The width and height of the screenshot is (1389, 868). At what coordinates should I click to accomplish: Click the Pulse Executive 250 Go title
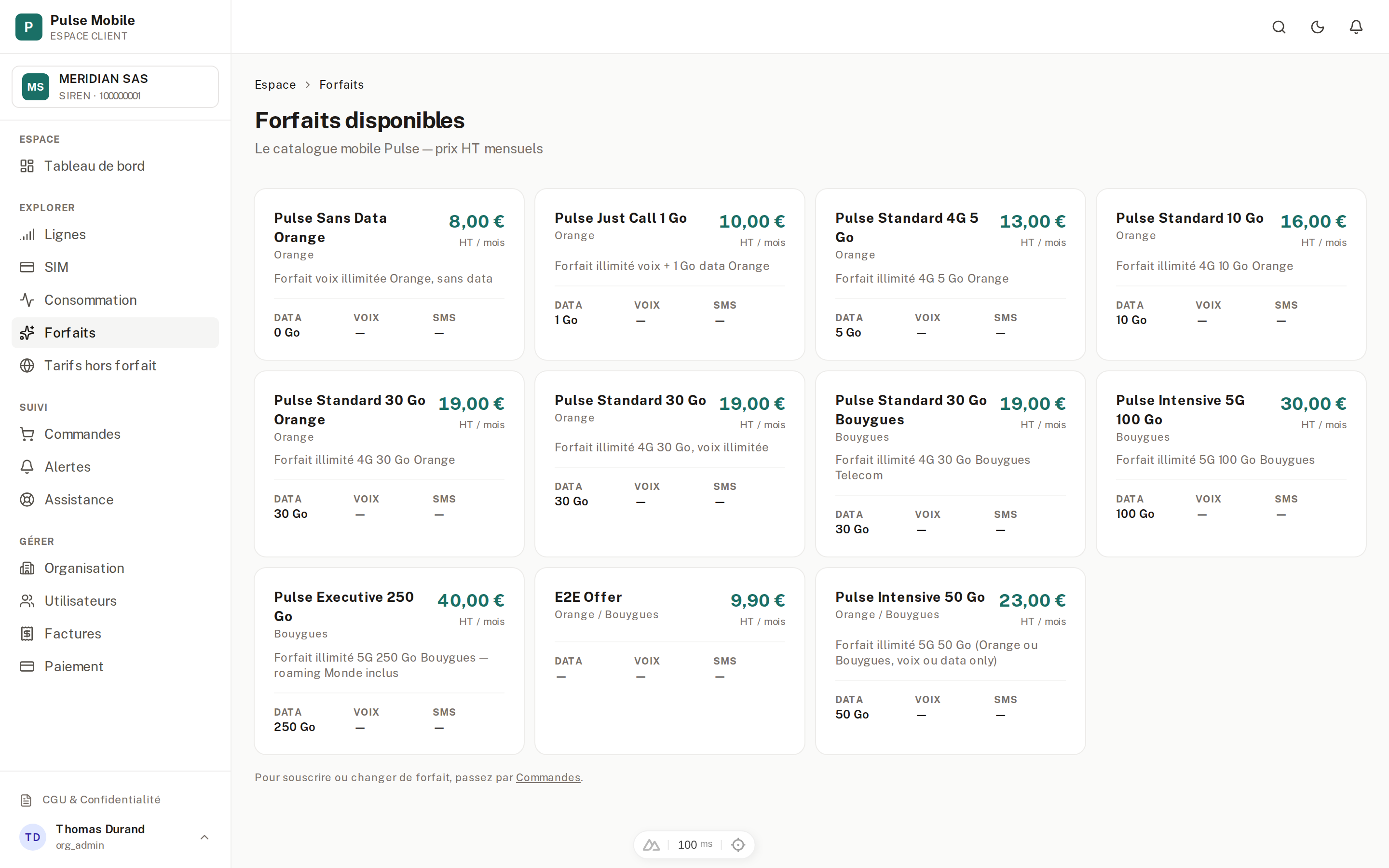[343, 606]
